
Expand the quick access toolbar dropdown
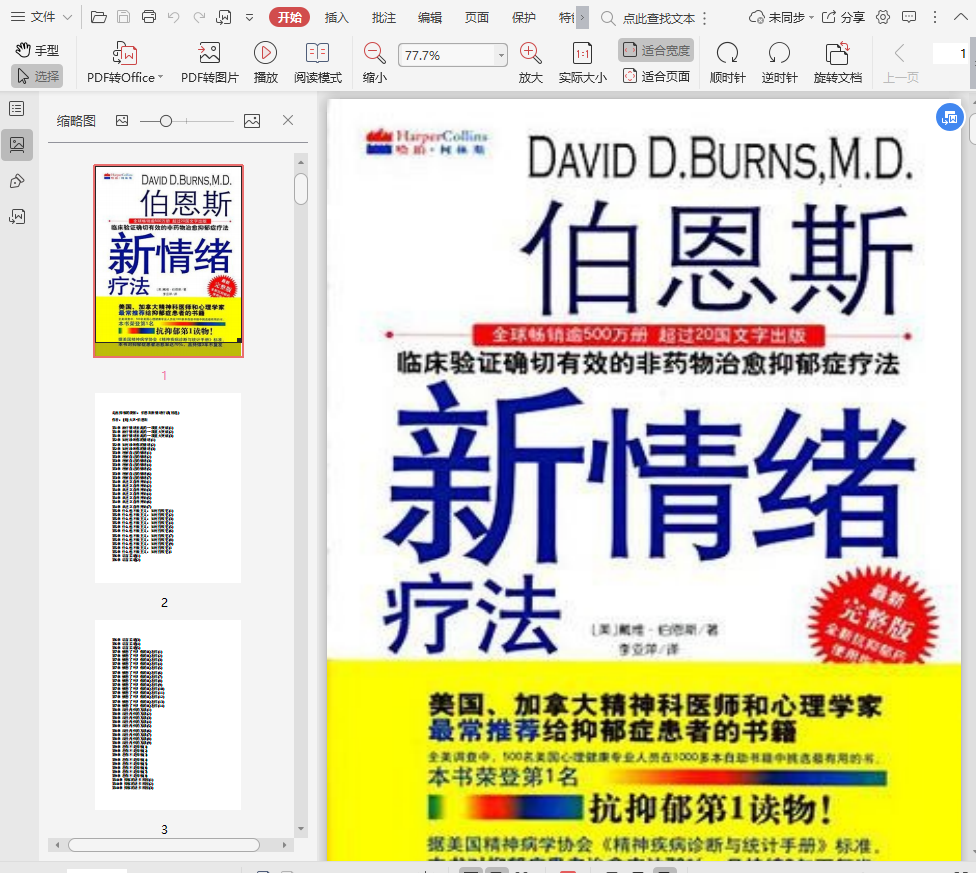tap(250, 17)
